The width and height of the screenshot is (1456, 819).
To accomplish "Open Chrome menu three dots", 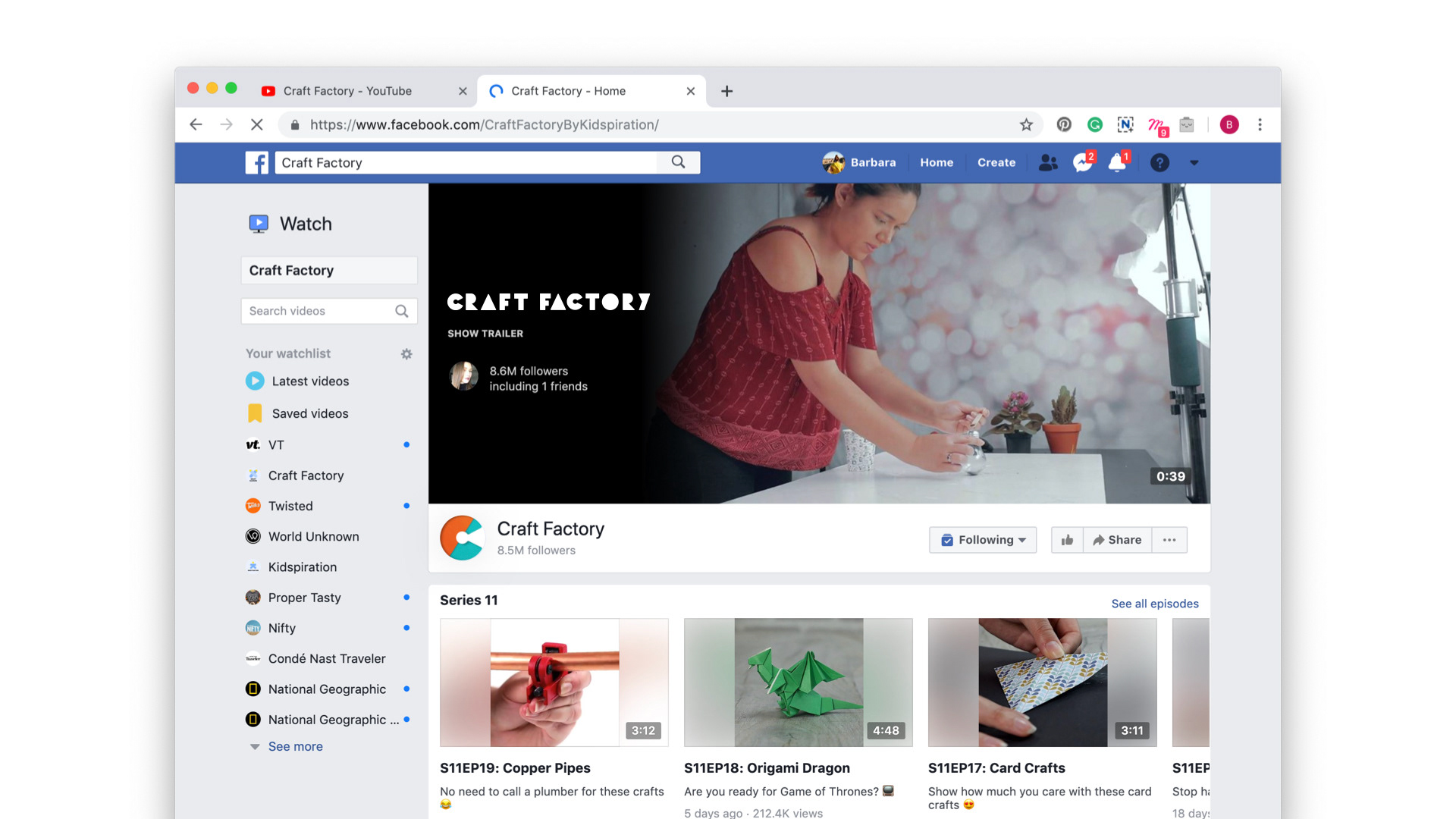I will [1260, 124].
